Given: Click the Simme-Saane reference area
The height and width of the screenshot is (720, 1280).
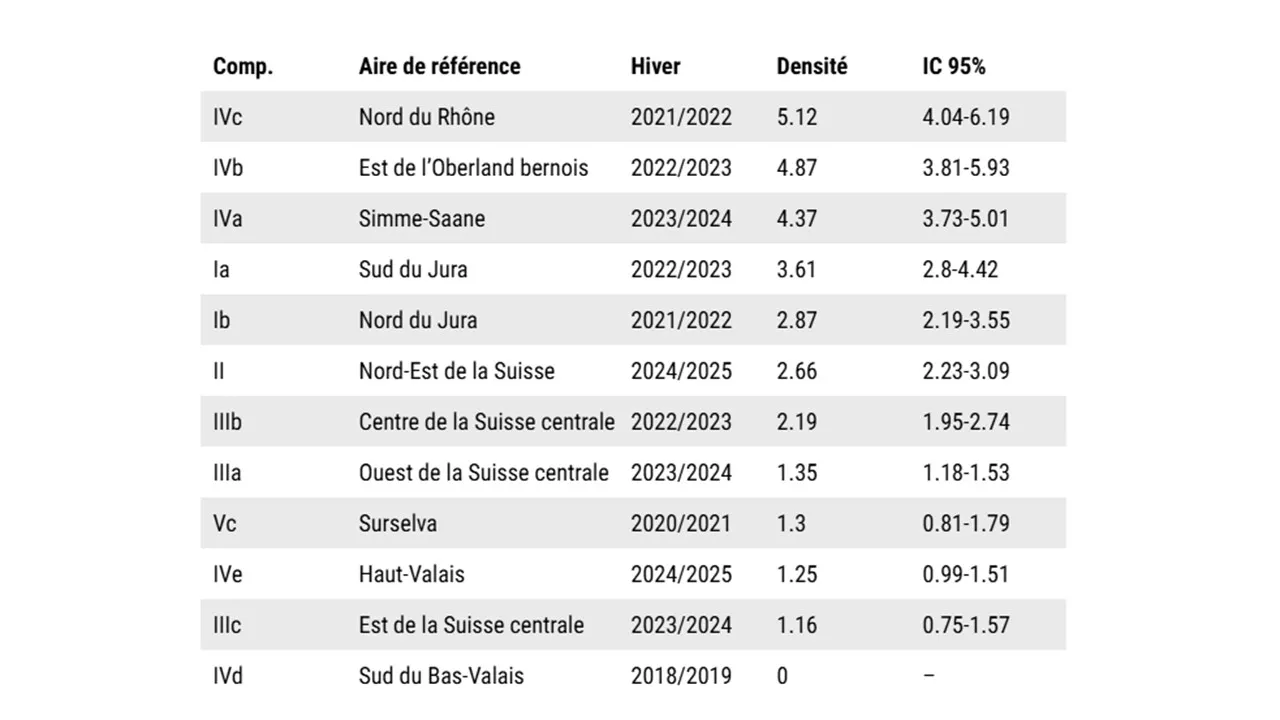Looking at the screenshot, I should 421,219.
